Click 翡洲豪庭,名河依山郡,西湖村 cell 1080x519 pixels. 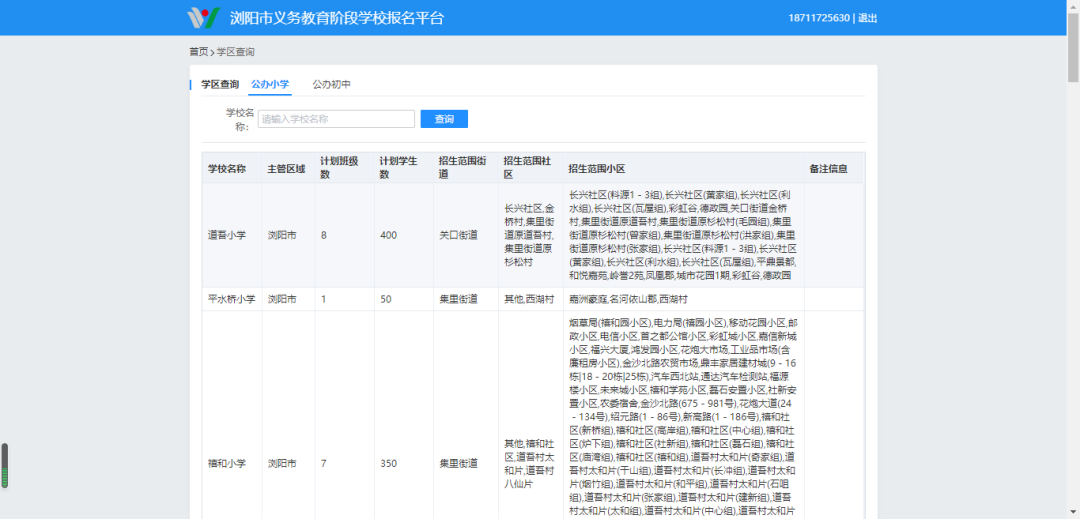point(628,299)
